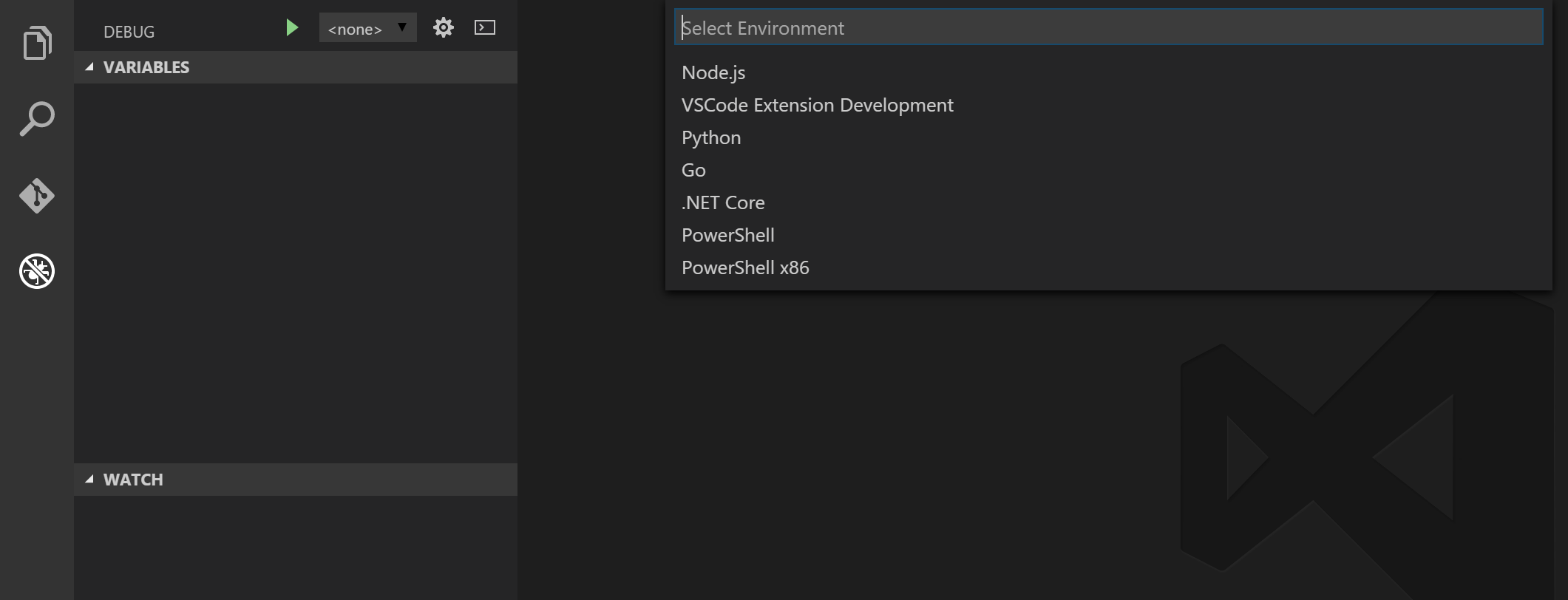Collapse the WATCH section
The image size is (1568, 600).
[296, 480]
